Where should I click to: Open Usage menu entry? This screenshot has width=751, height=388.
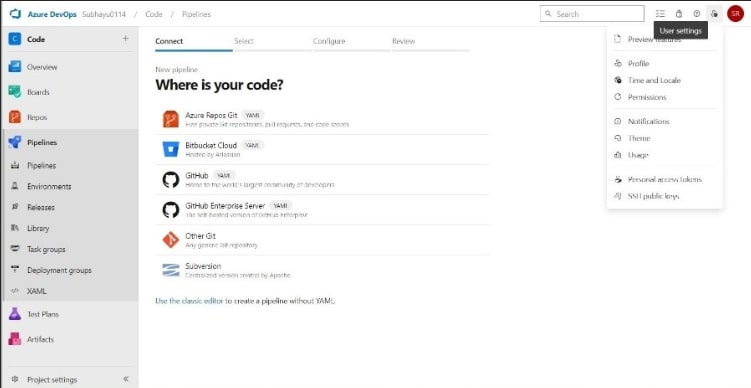(664, 155)
